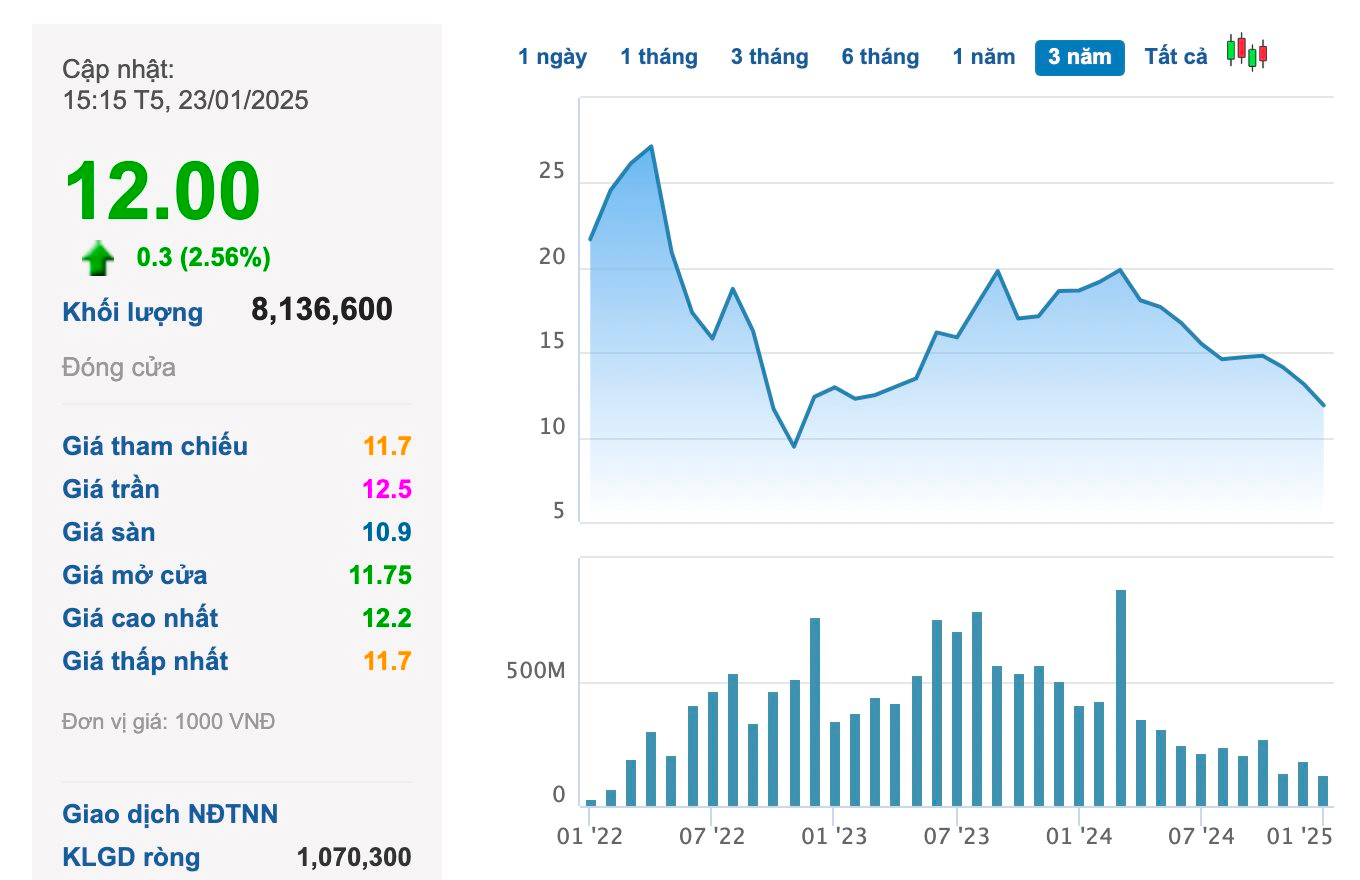Click the '07 '24' x-axis label
Image resolution: width=1360 pixels, height=880 pixels.
click(1201, 836)
